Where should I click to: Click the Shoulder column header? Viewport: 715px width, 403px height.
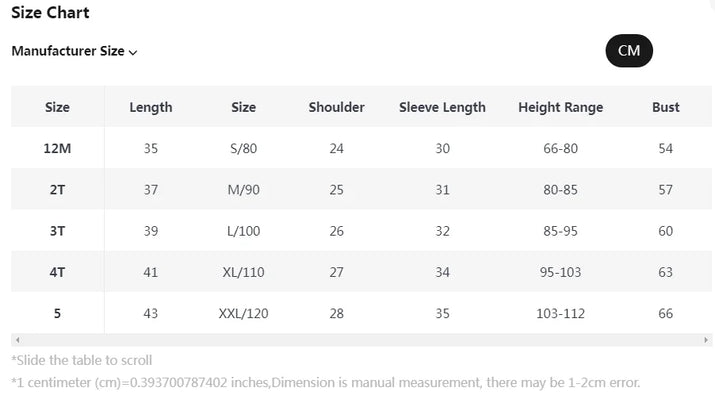pos(336,107)
